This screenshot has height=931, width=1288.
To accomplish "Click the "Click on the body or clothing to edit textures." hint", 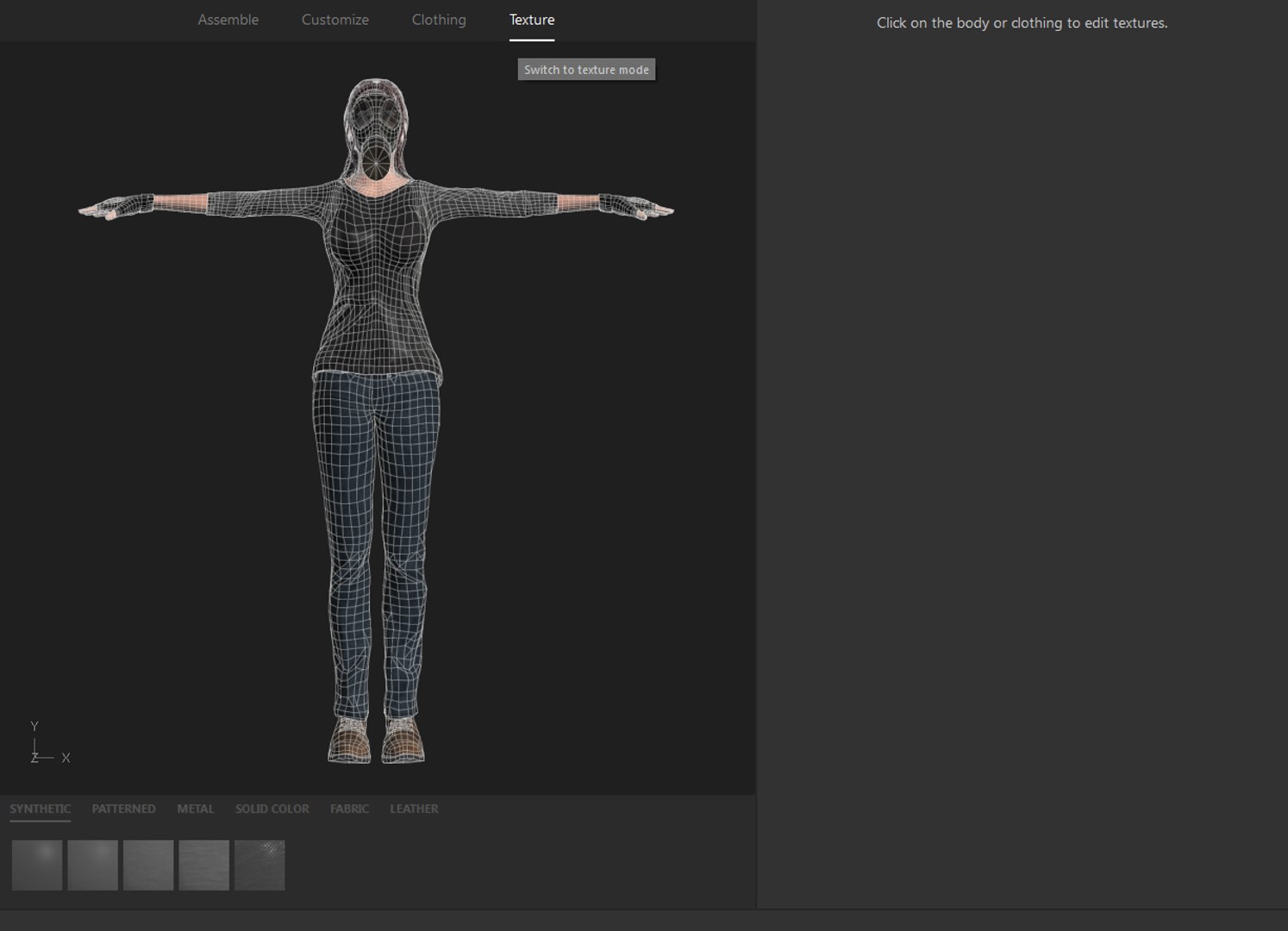I will click(1022, 23).
